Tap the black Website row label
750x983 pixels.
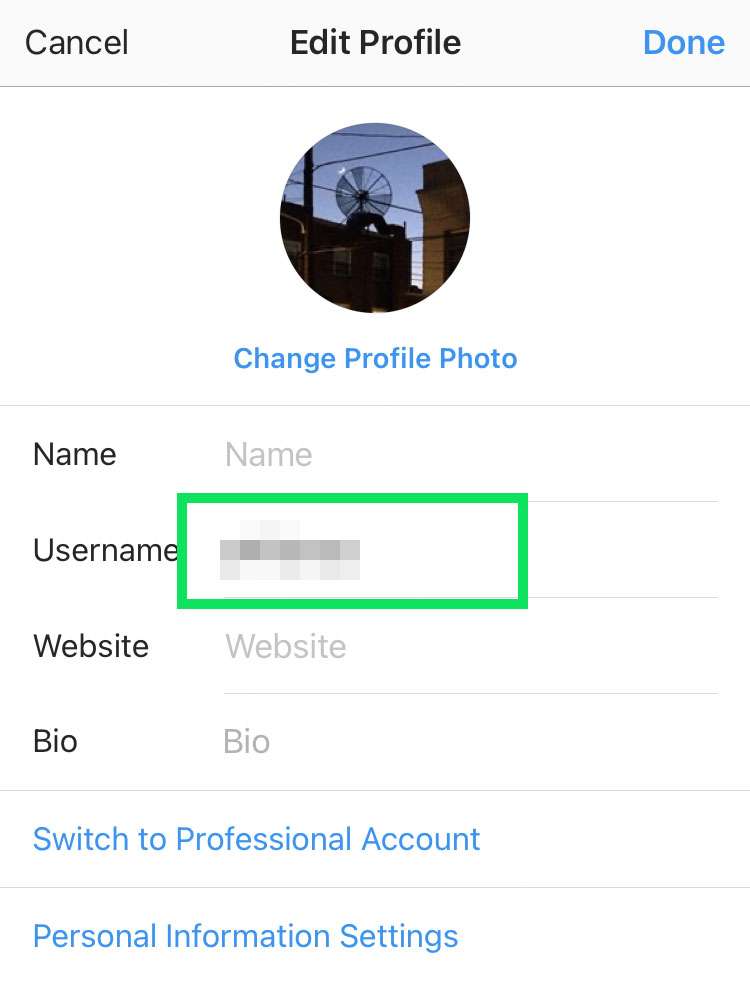(x=91, y=646)
